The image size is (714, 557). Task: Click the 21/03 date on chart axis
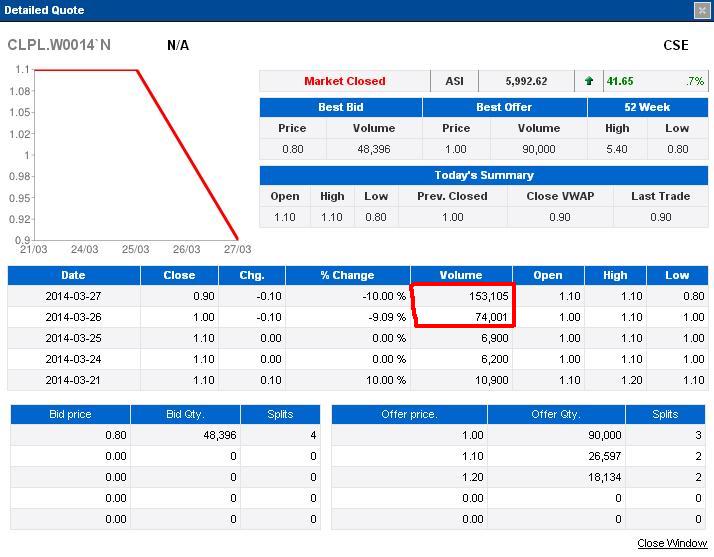[x=34, y=249]
